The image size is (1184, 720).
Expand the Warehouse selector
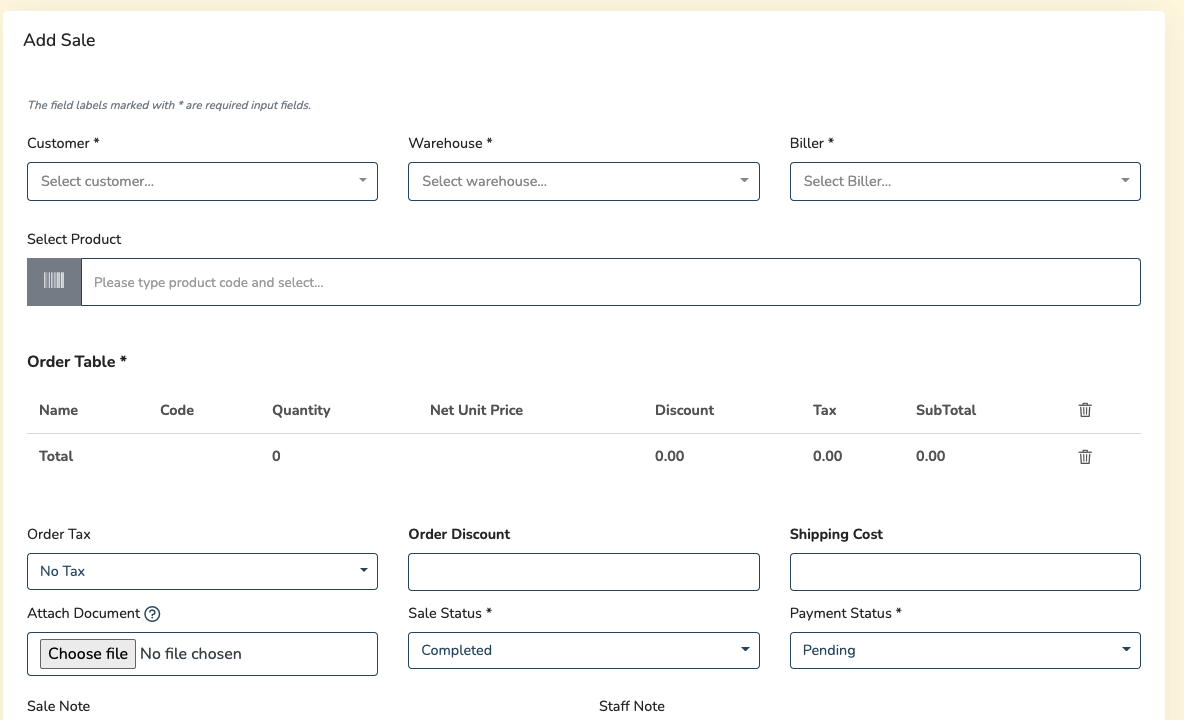583,182
